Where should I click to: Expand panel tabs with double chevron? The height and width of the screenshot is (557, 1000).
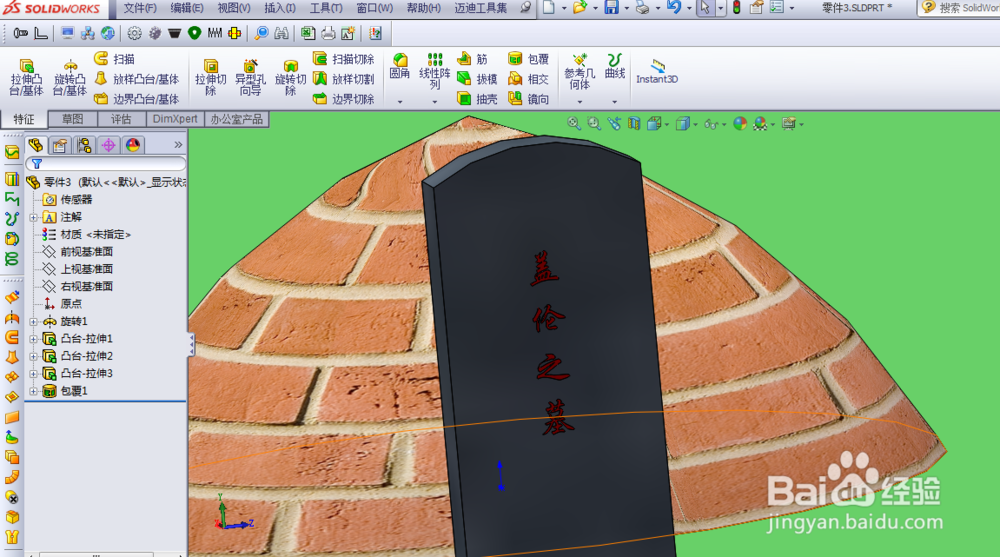pyautogui.click(x=178, y=145)
